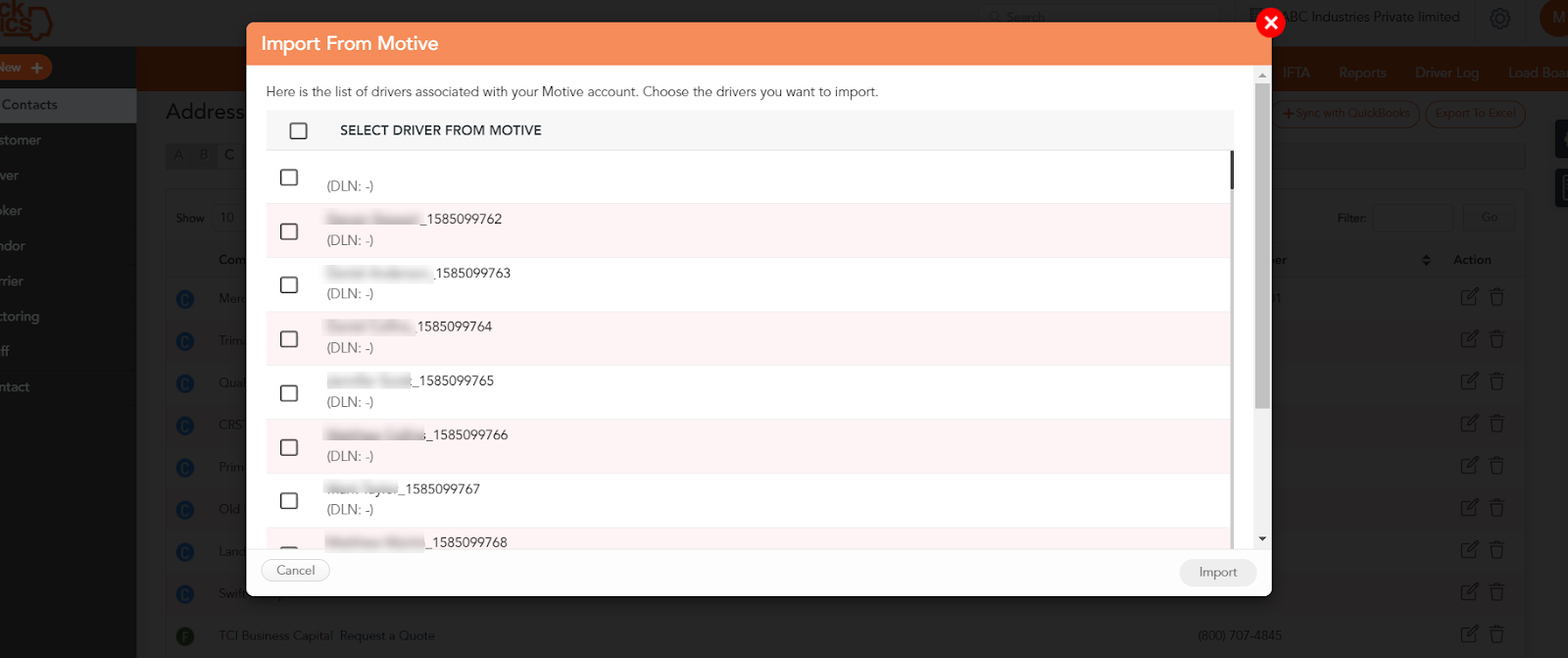1568x658 pixels.
Task: Click the Filter input field
Action: [1412, 218]
